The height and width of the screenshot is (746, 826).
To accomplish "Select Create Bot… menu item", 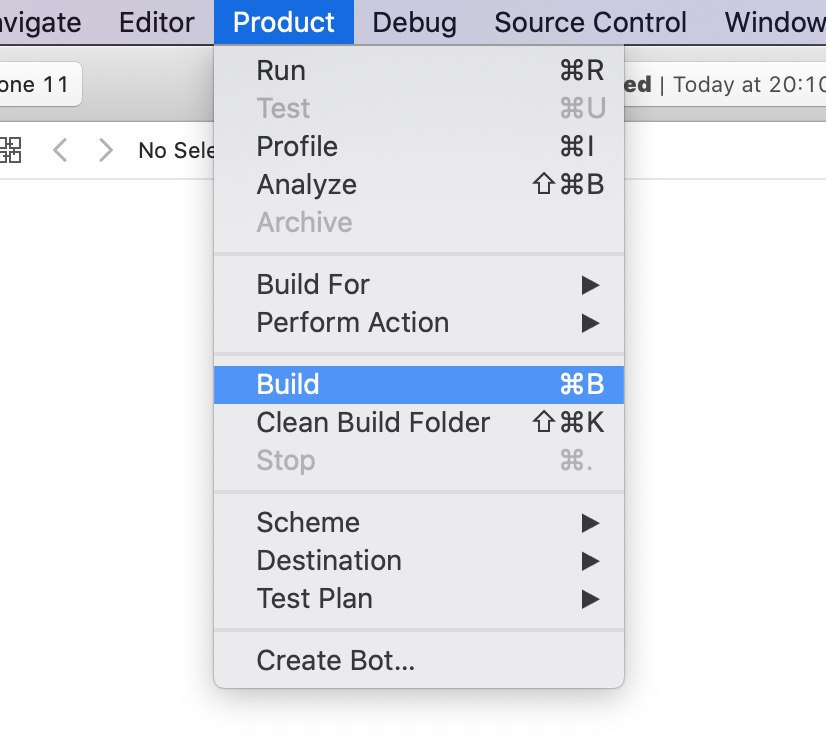I will (x=419, y=661).
